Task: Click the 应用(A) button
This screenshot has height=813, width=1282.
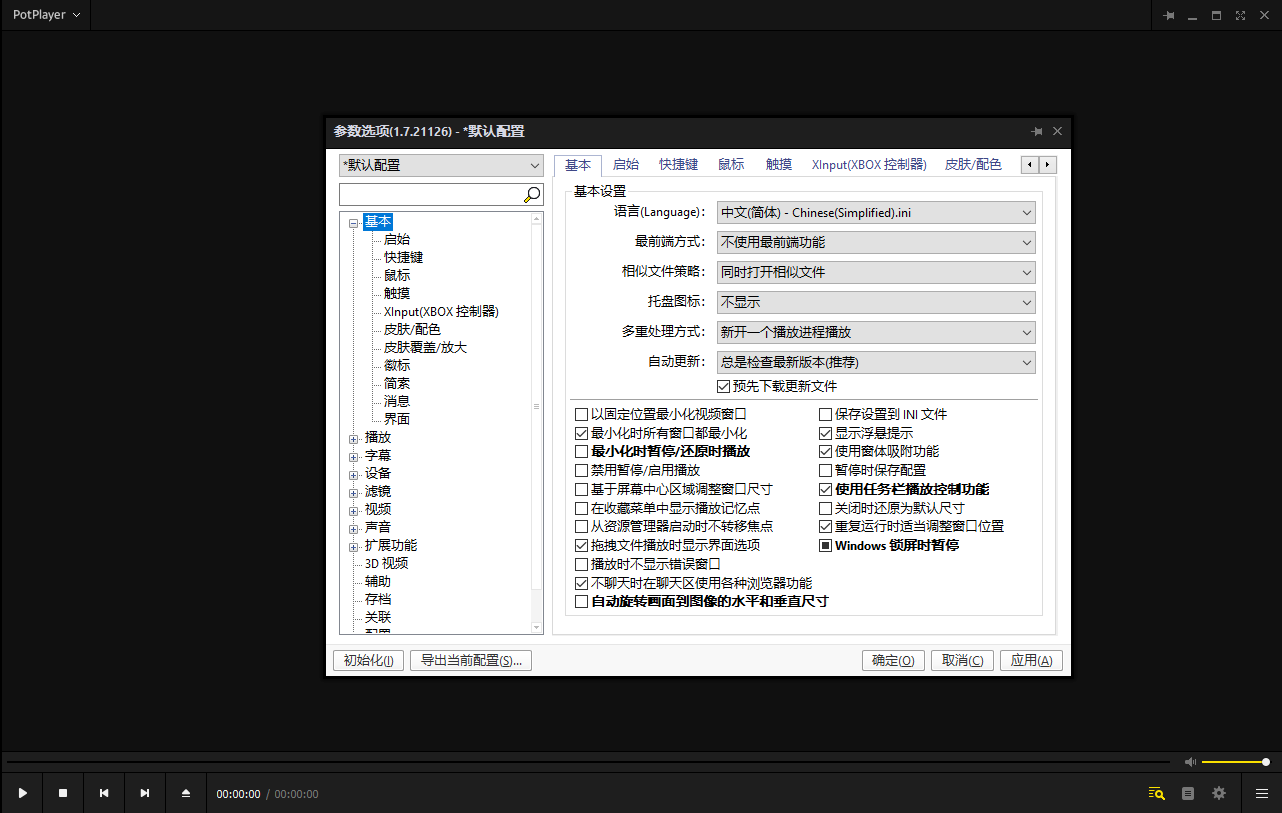Action: (1031, 660)
